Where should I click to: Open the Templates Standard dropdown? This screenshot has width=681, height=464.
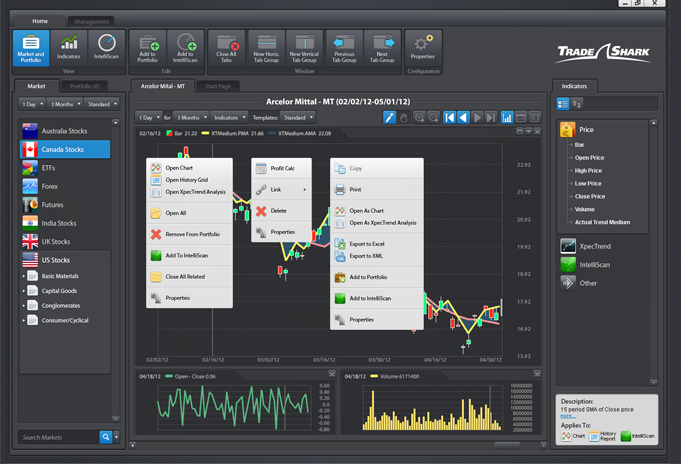pos(298,118)
